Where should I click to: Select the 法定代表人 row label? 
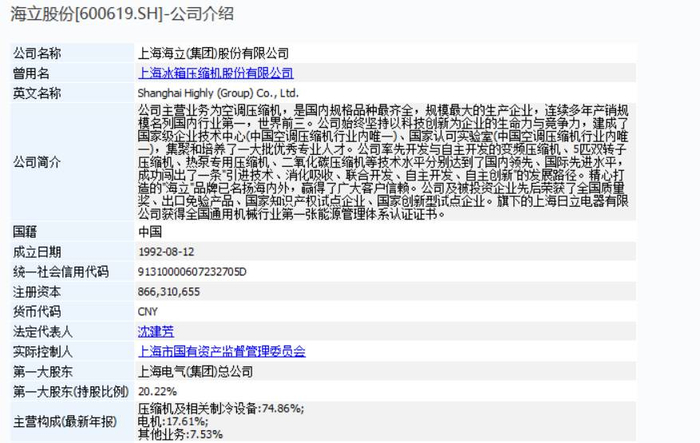point(43,332)
